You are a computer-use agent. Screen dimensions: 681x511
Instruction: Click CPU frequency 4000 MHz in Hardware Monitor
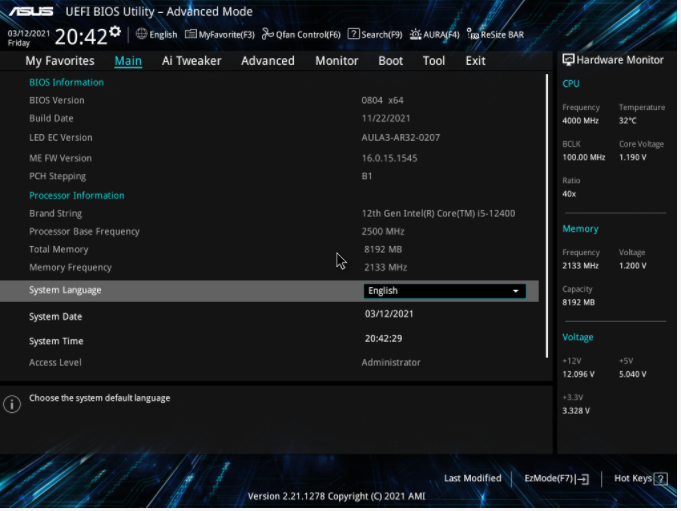pos(581,121)
